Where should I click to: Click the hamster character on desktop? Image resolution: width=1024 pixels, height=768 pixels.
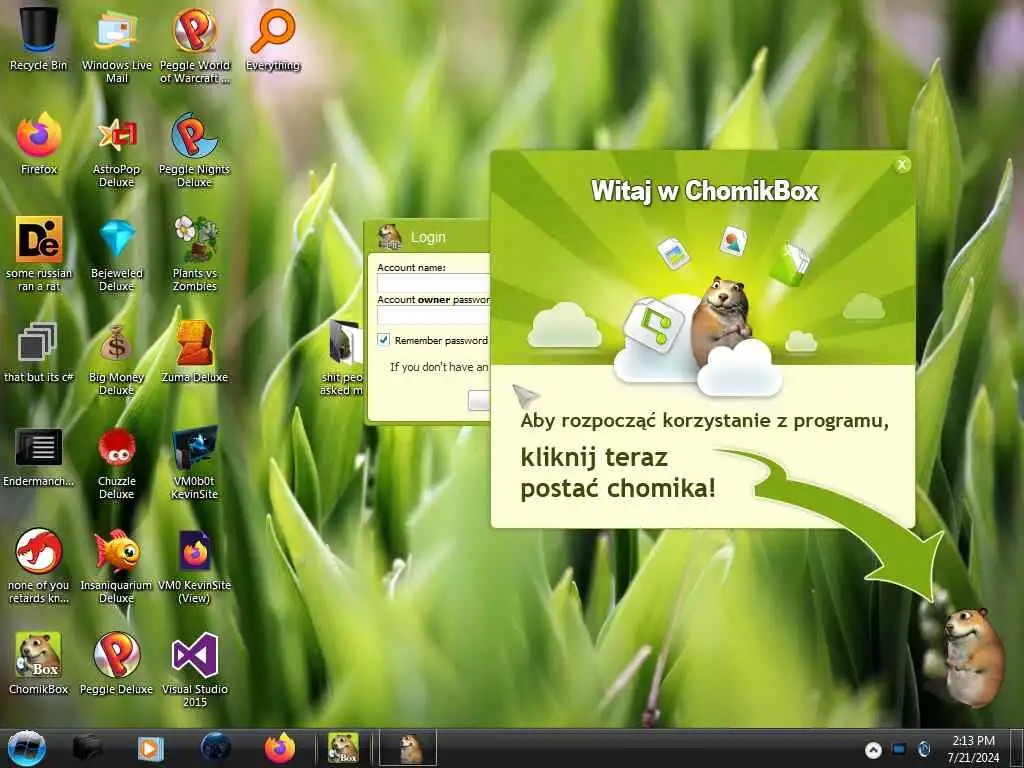coord(973,656)
